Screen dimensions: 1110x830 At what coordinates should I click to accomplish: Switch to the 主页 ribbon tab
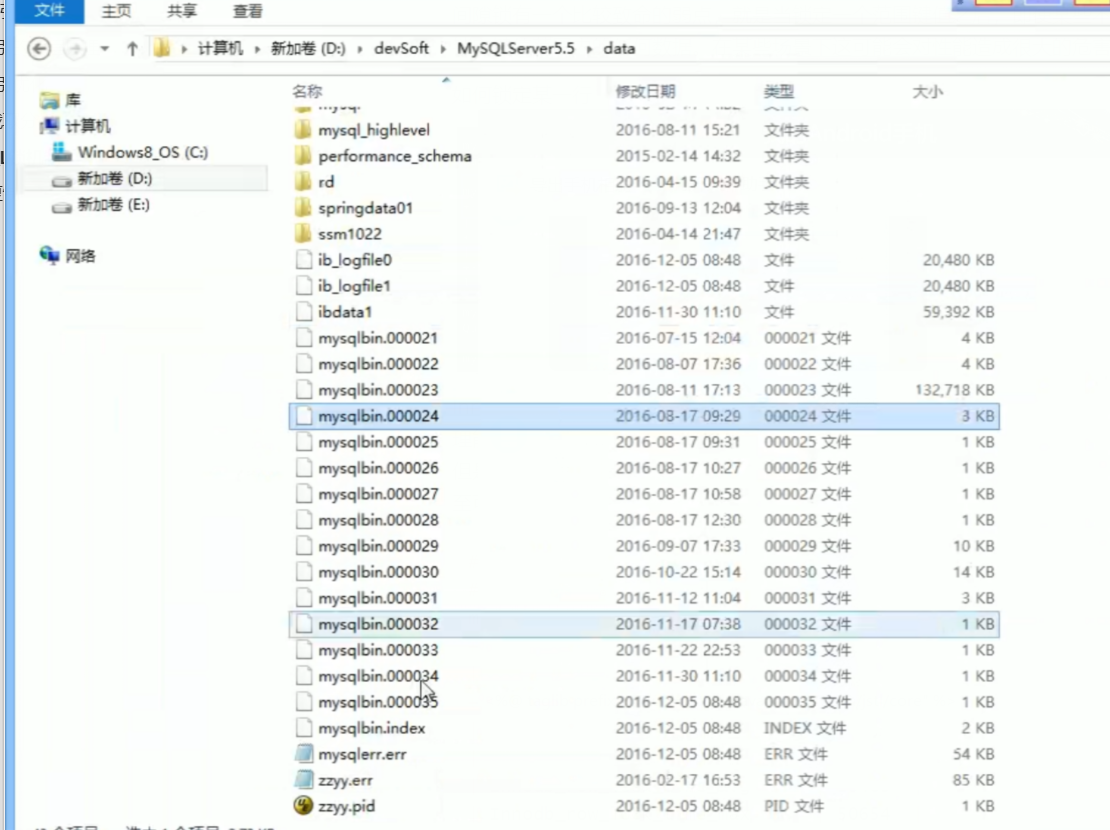coord(116,11)
